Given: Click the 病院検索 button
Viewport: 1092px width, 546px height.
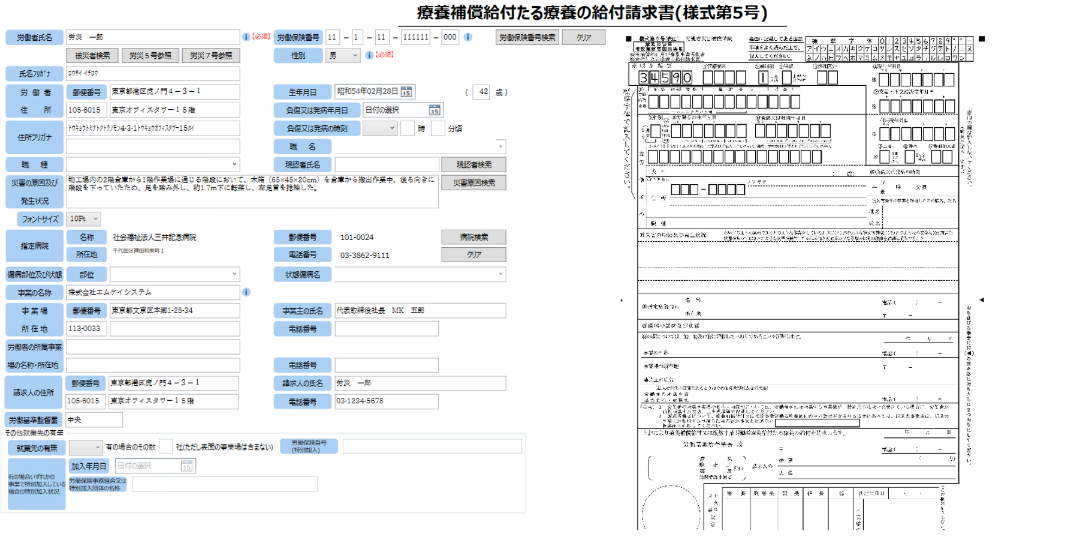Looking at the screenshot, I should 473,237.
